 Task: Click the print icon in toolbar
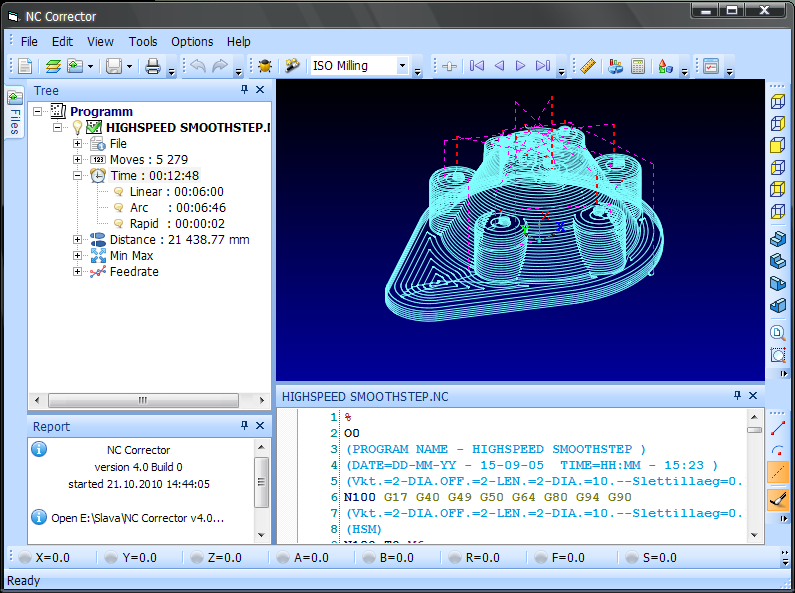[x=153, y=66]
